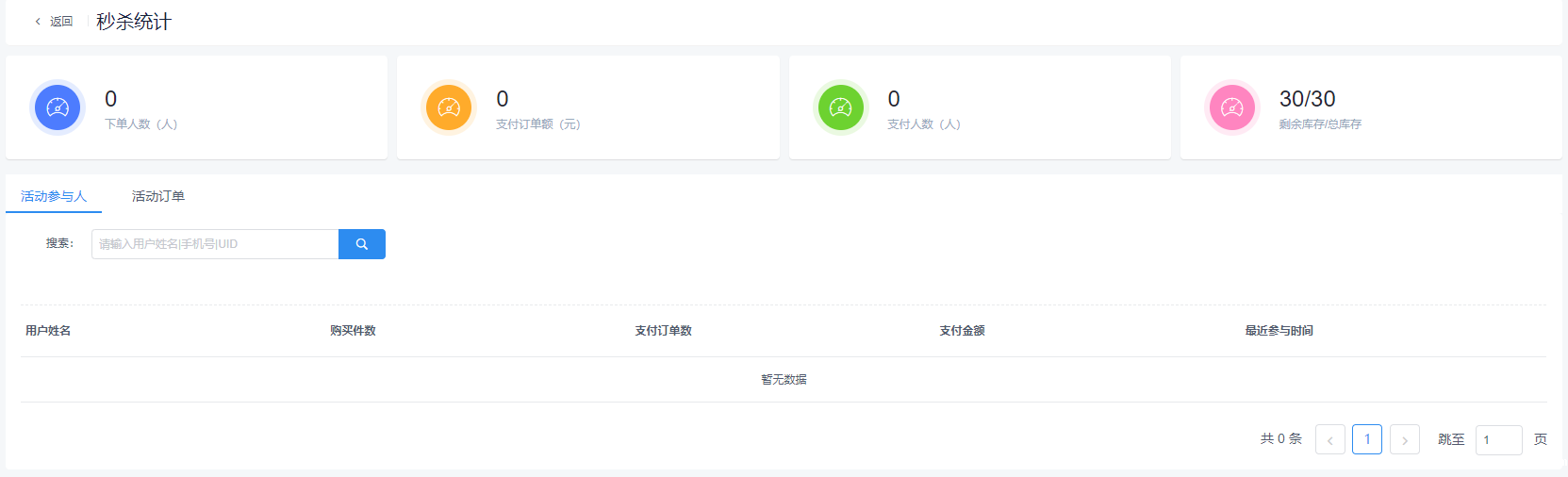
Task: Click the orange 支付订单额 gauge icon
Action: (x=449, y=107)
